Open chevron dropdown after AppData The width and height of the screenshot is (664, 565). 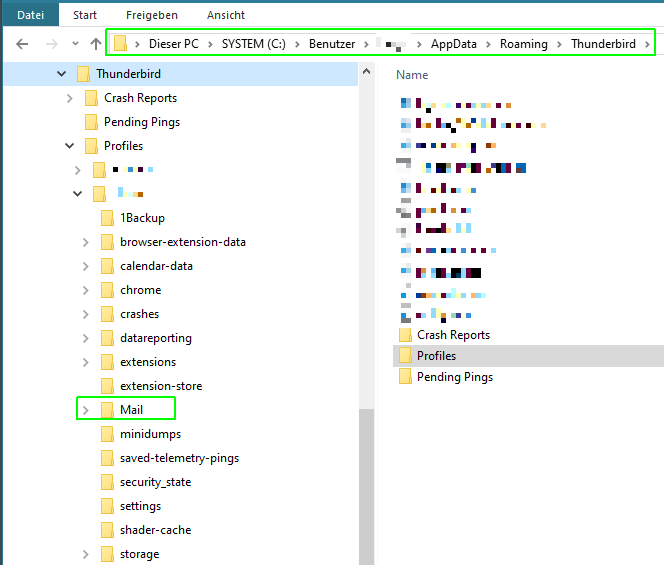(x=488, y=44)
